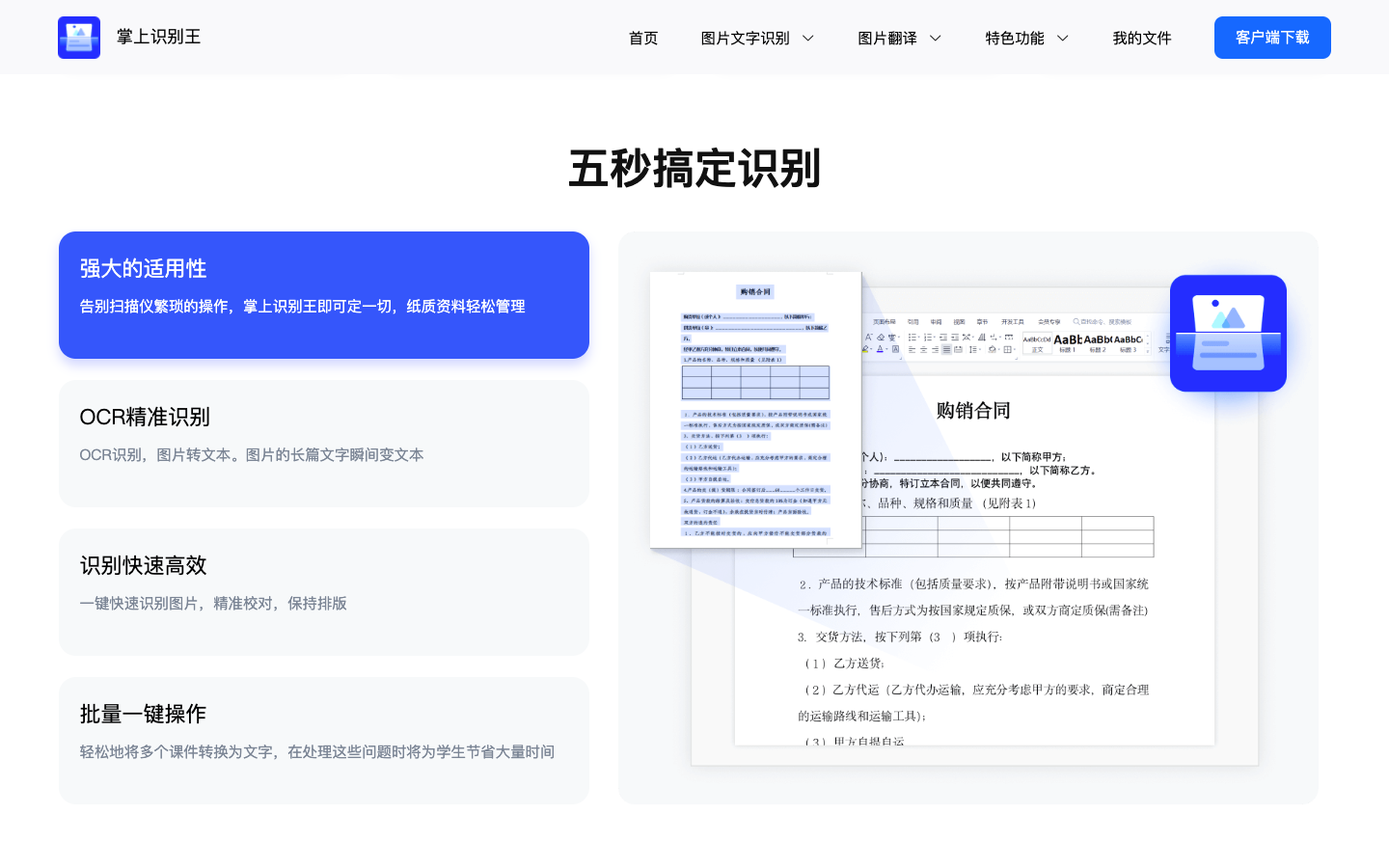This screenshot has width=1389, height=868.
Task: Toggle the character border icon on
Action: point(895,349)
